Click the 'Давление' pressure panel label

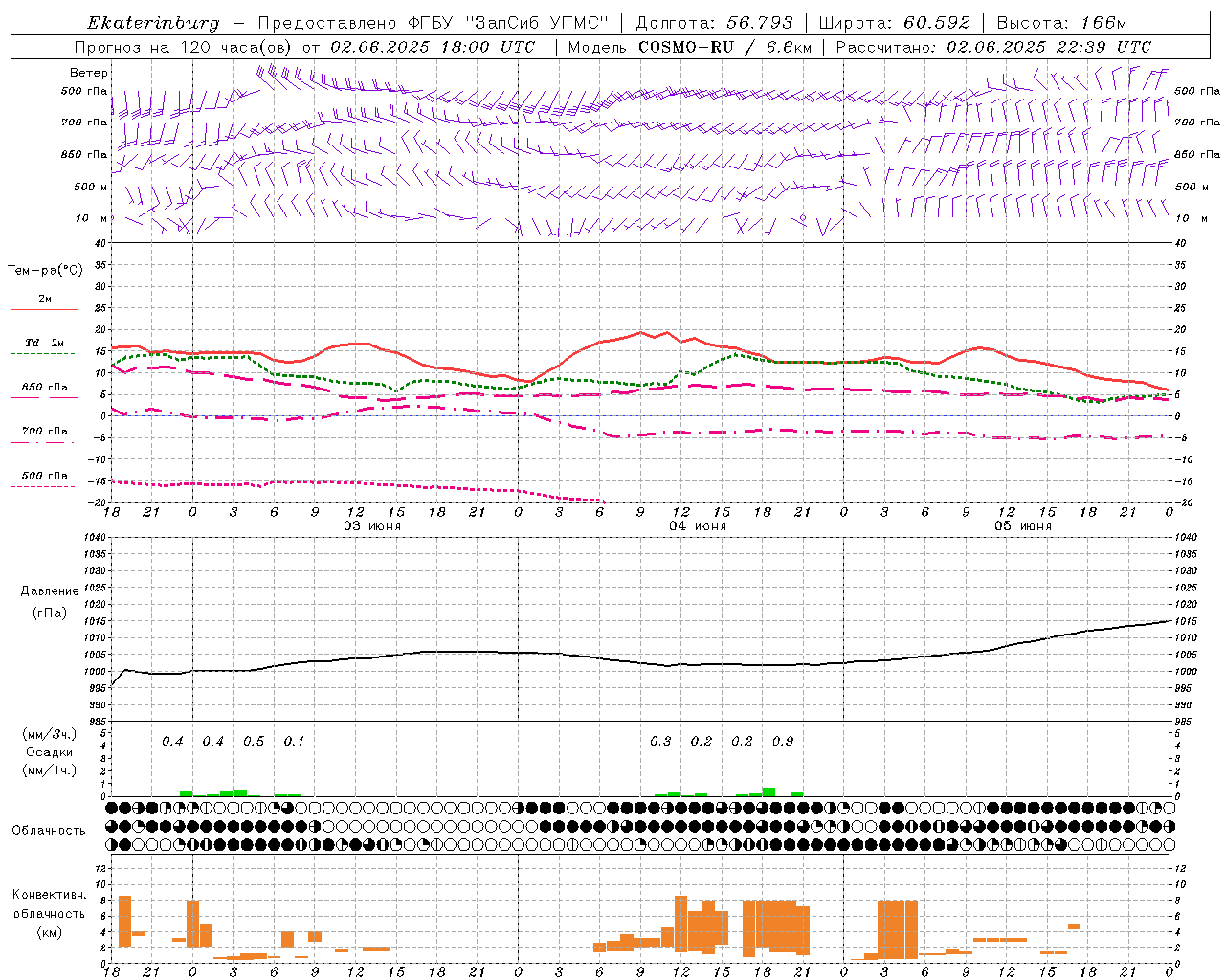pos(50,591)
